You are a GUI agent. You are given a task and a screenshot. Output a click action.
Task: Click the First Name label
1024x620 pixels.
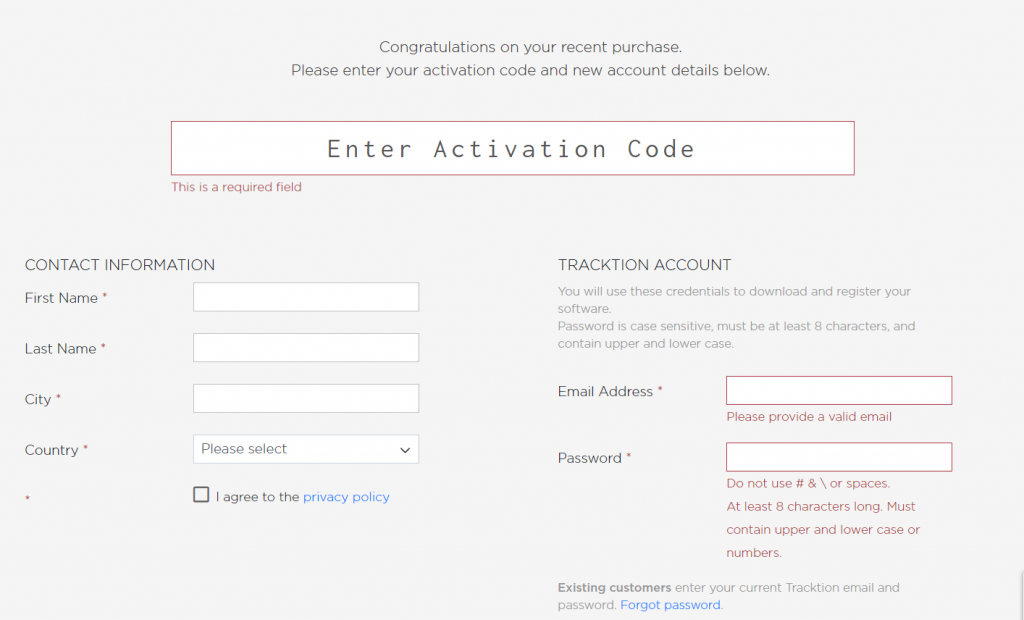click(x=58, y=297)
